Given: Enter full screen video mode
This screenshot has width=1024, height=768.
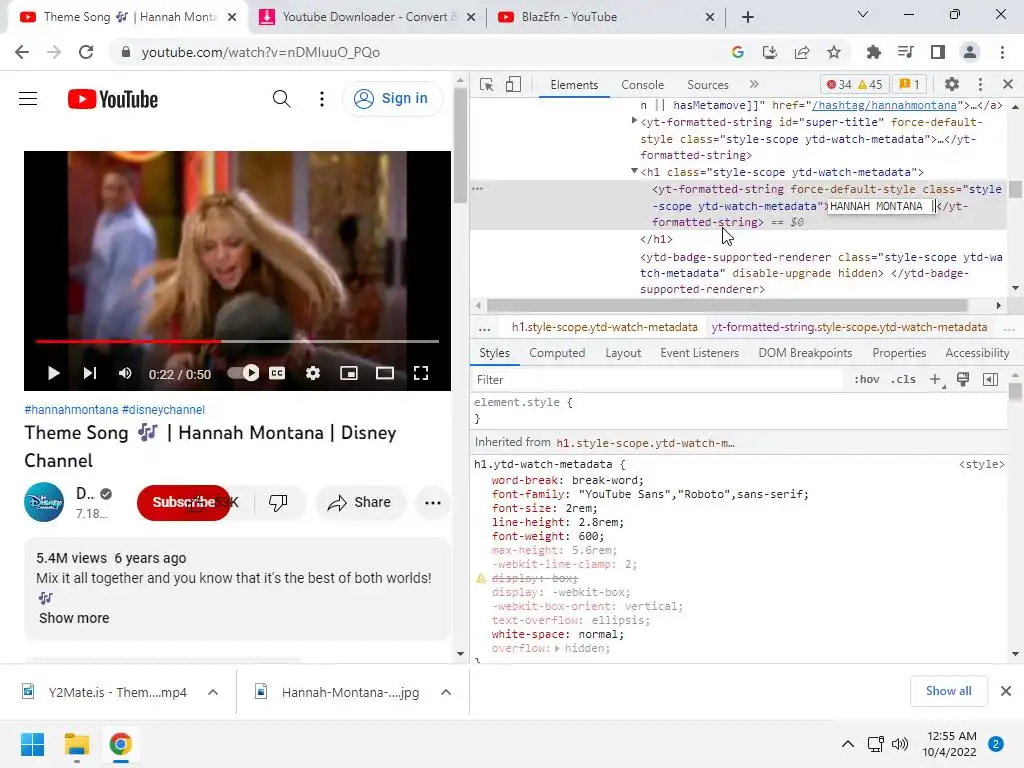Looking at the screenshot, I should (421, 373).
